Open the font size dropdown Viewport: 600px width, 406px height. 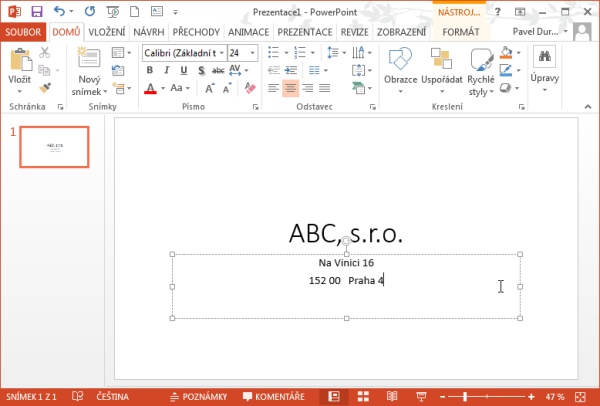[253, 53]
